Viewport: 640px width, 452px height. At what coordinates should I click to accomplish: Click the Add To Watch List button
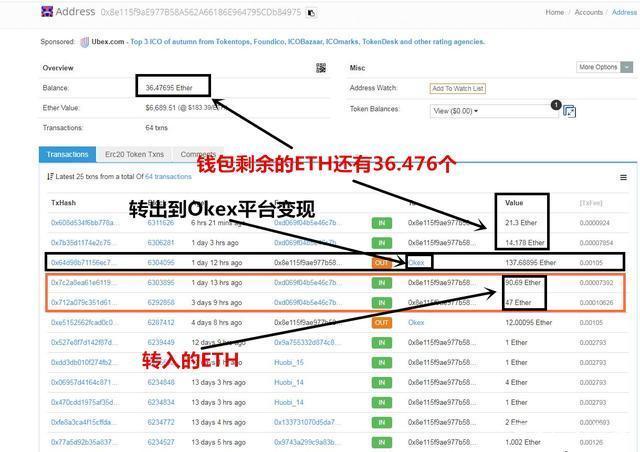458,88
